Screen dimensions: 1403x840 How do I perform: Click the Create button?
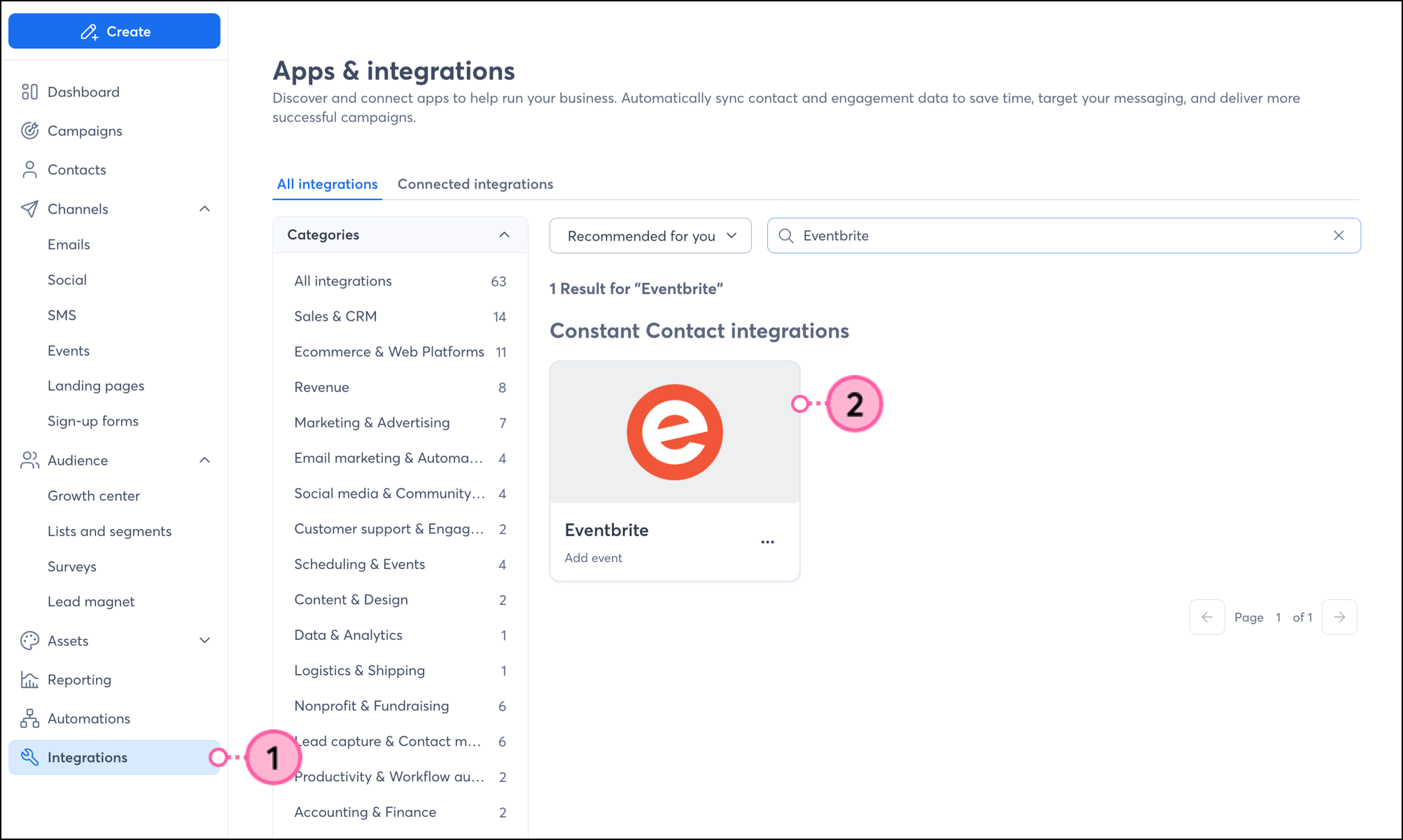(x=114, y=31)
